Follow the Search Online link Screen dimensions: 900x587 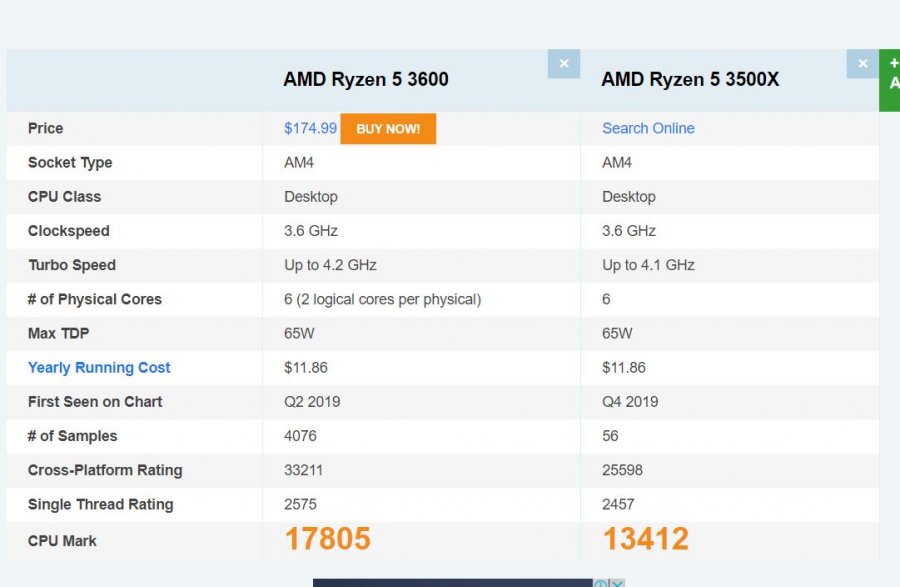point(648,128)
